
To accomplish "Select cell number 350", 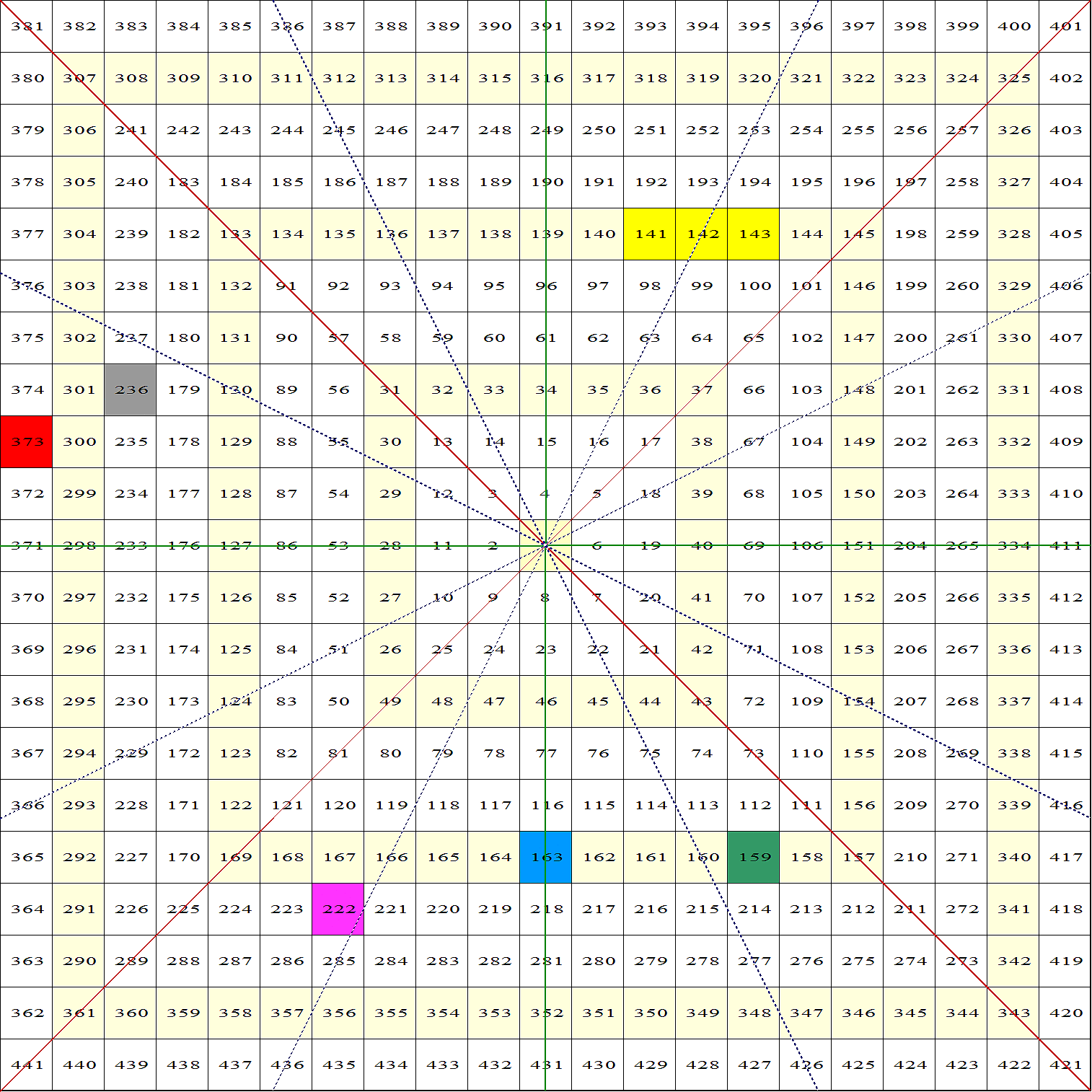I will (x=649, y=1013).
